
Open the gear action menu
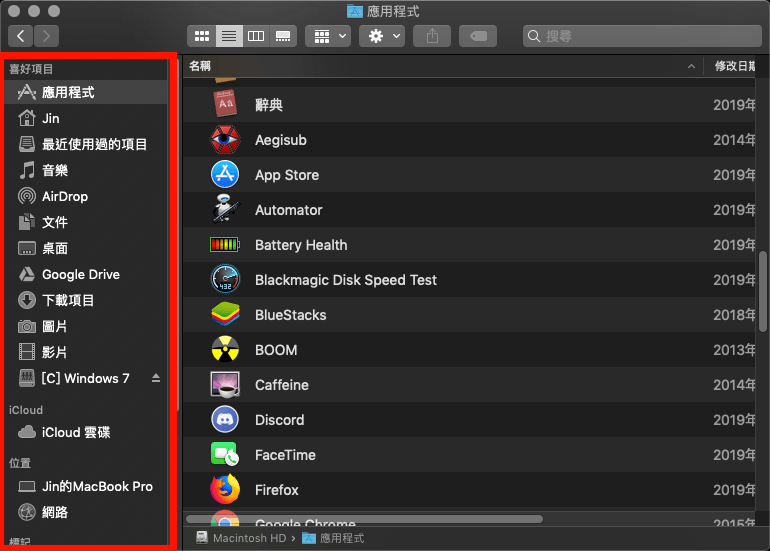click(x=382, y=36)
